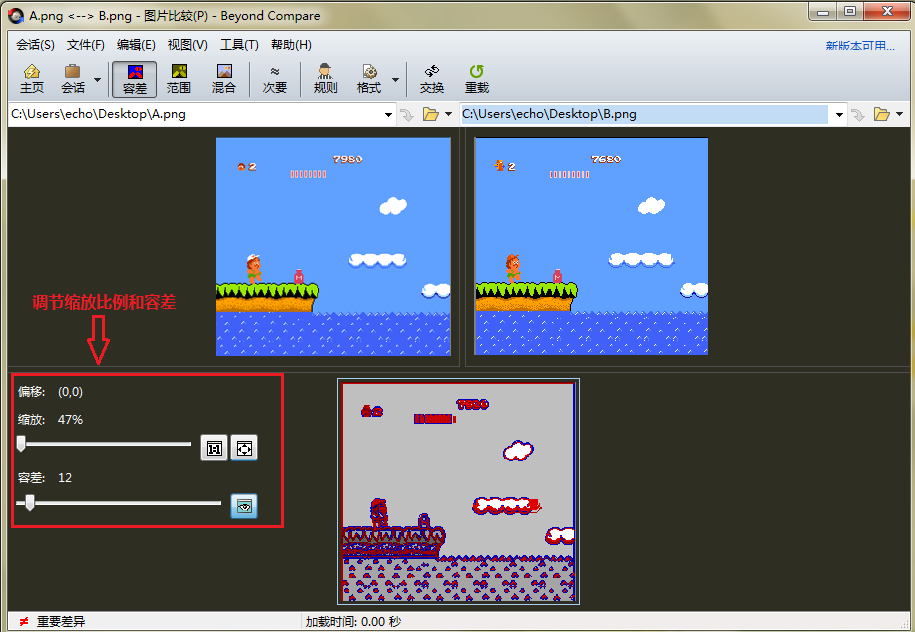The height and width of the screenshot is (632, 915).
Task: Click left path go-arrow icon
Action: point(407,115)
